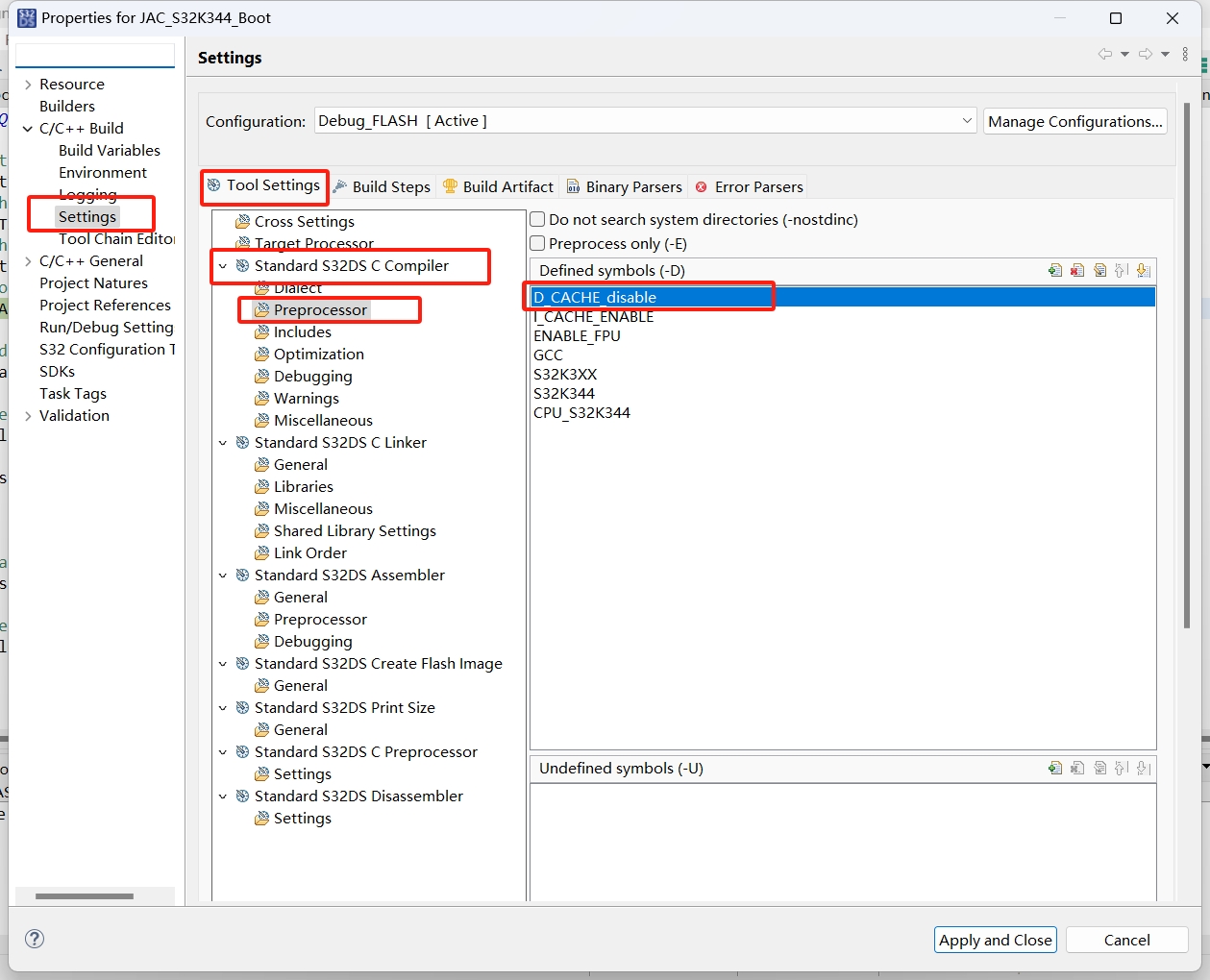Click Move Down icon in Undefined symbols toolbar

tap(1144, 768)
